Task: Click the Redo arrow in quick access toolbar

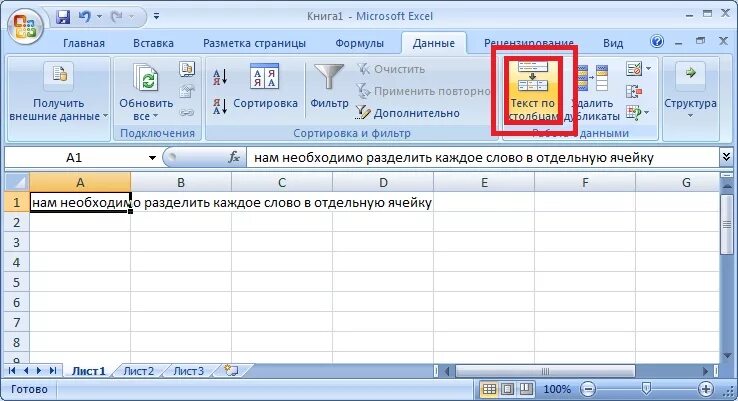Action: click(x=117, y=16)
